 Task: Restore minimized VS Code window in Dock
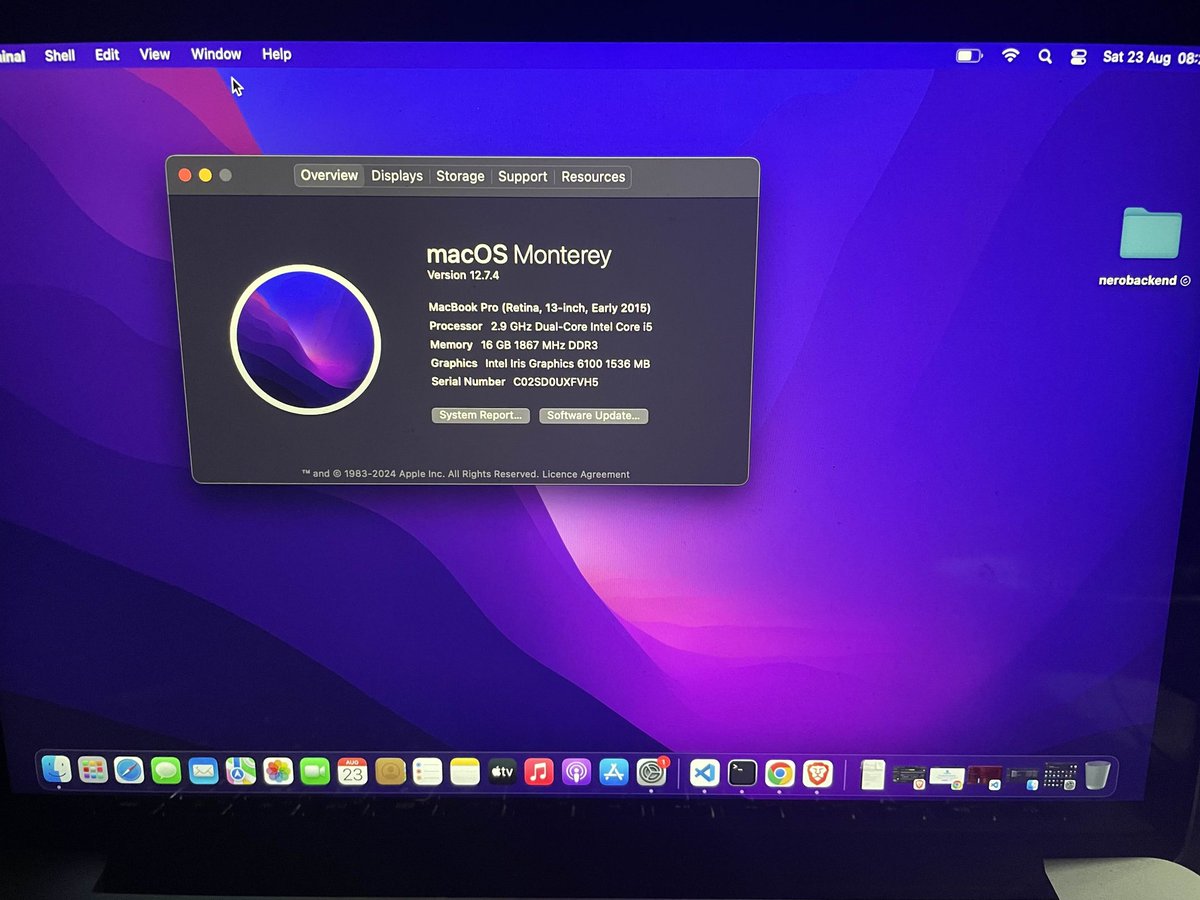tap(985, 777)
